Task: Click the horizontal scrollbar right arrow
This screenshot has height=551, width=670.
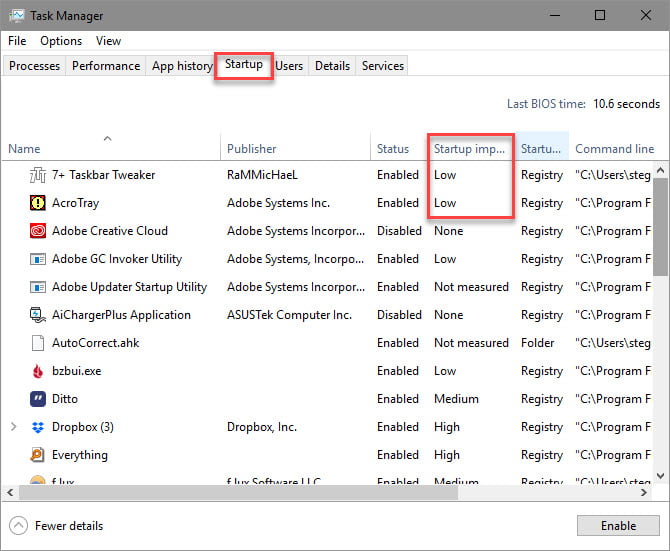Action: (x=644, y=492)
